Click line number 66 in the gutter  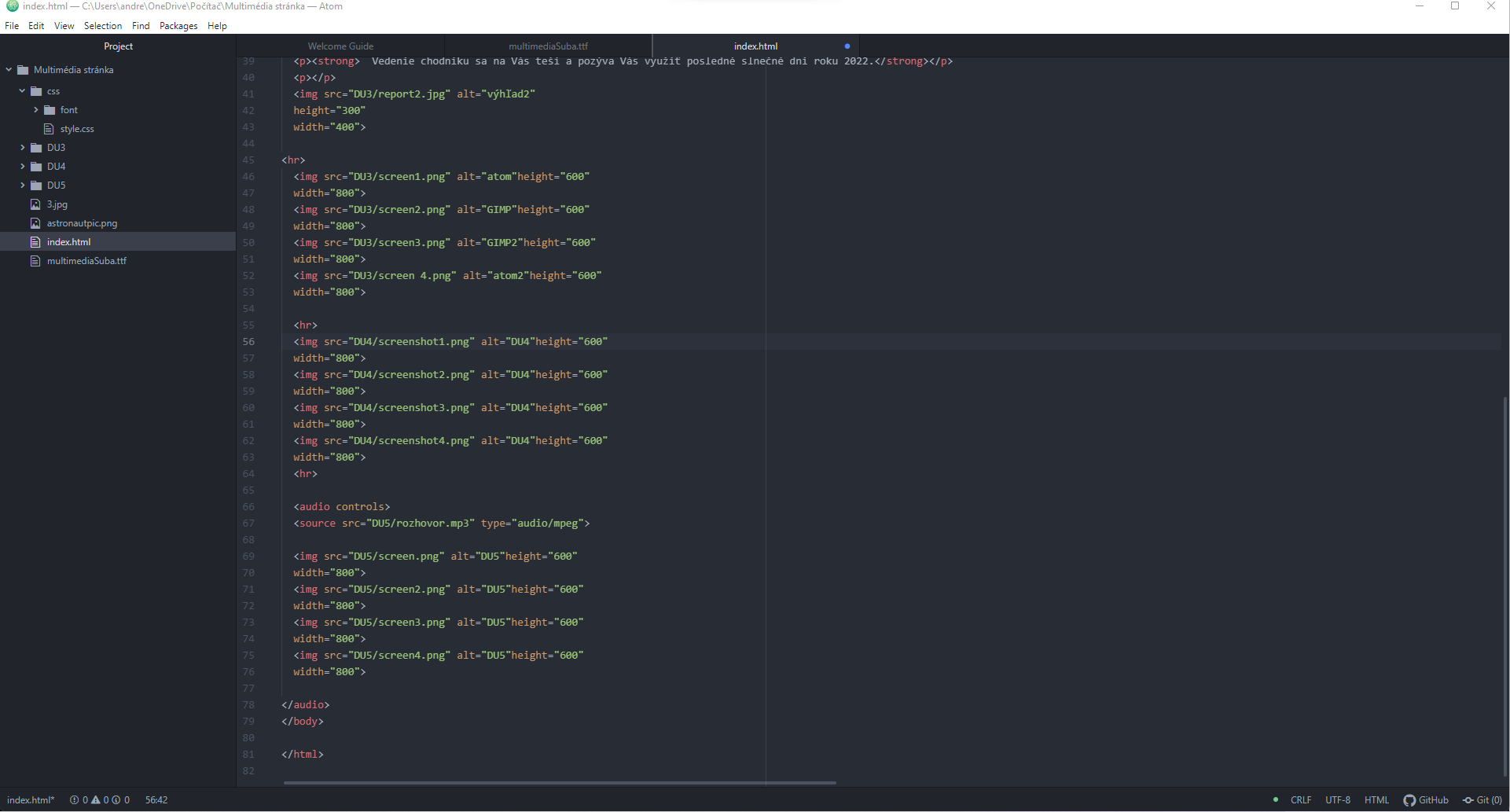tap(248, 507)
